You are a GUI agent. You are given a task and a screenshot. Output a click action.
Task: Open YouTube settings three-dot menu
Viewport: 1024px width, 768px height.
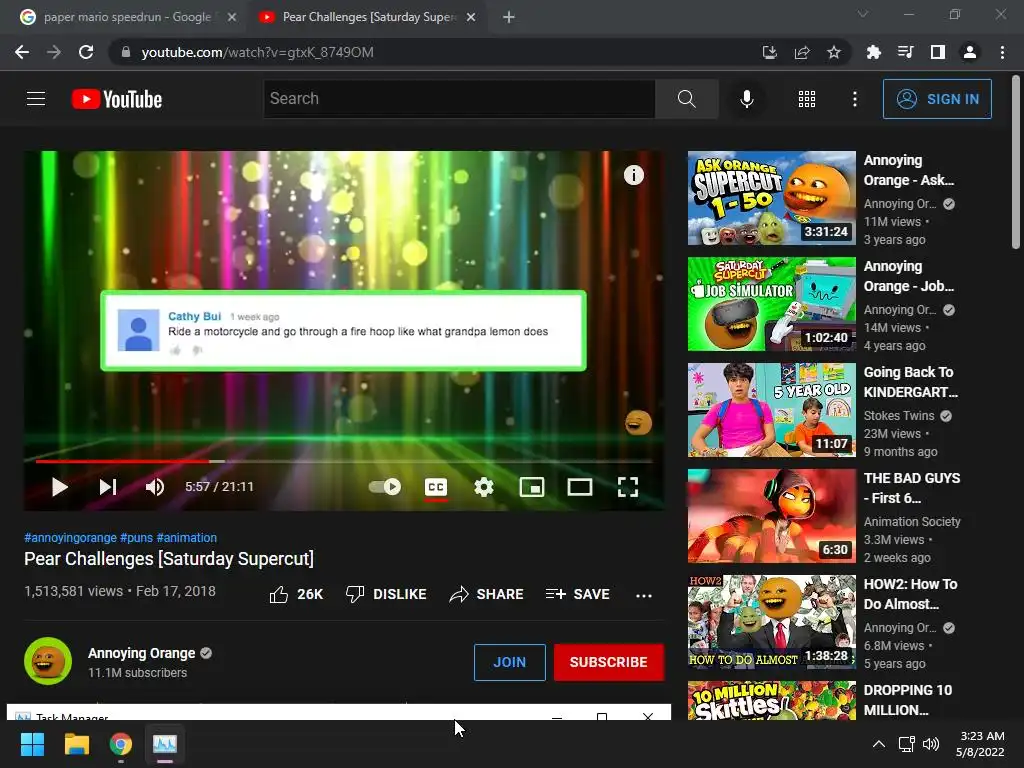(x=854, y=99)
